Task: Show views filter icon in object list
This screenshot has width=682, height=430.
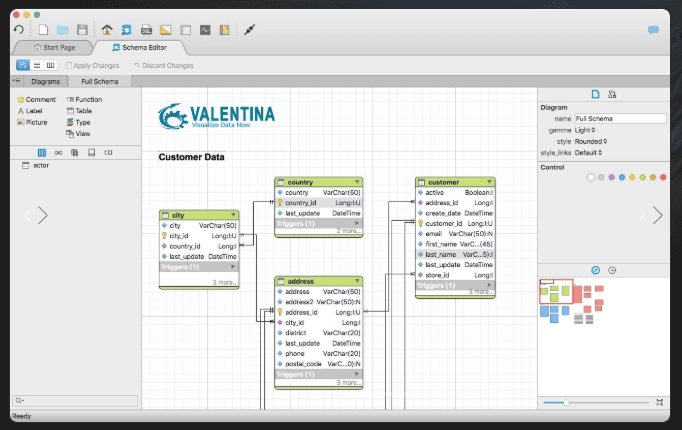Action: 75,153
